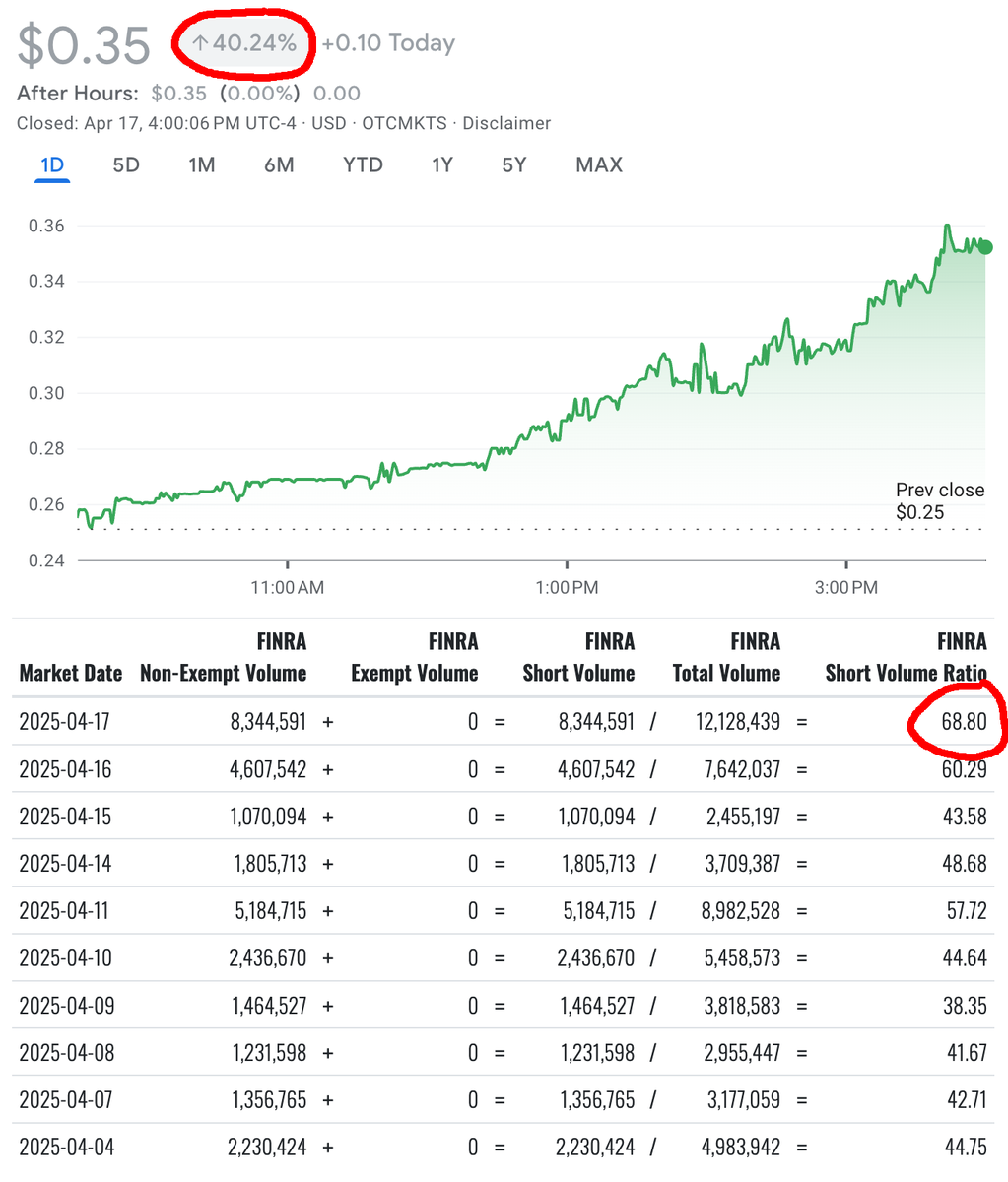Select the 2025-04-09 date cell
The height and width of the screenshot is (1182, 1008).
(65, 1006)
